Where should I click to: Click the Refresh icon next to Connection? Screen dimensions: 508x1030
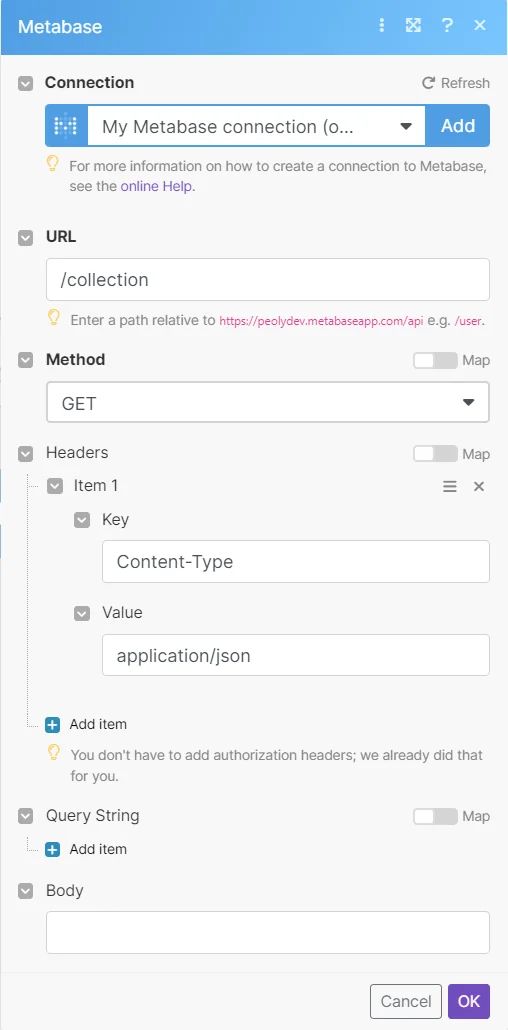[x=428, y=83]
